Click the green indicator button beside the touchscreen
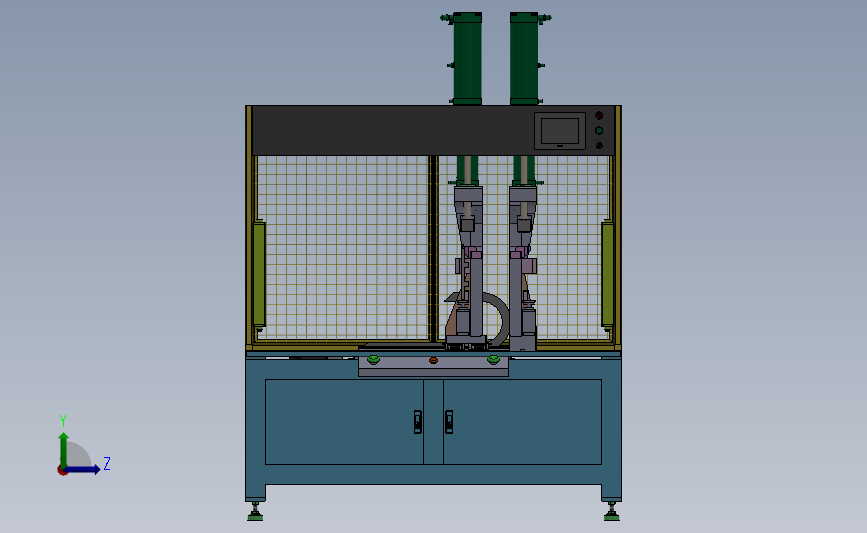 599,130
